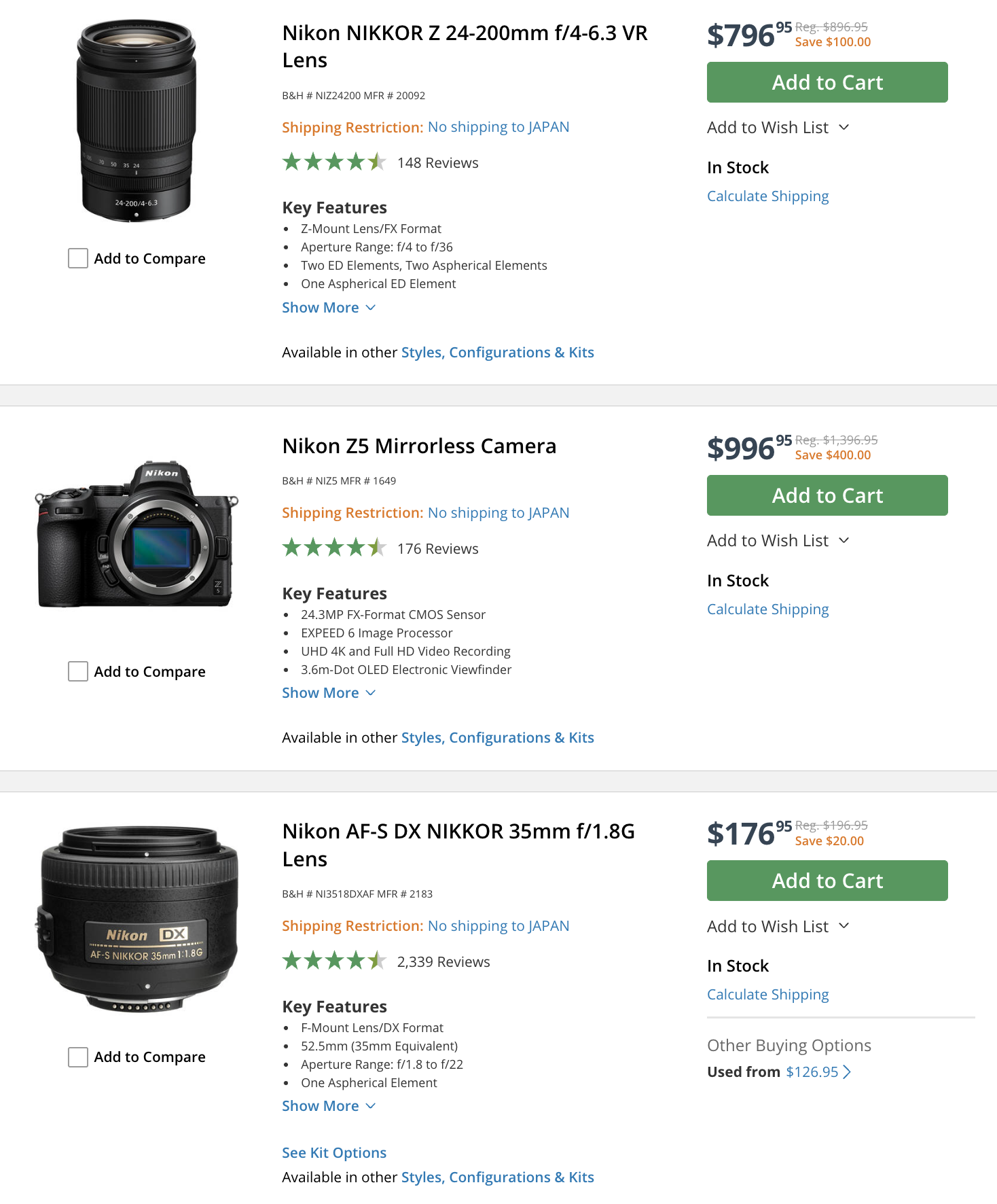Open Add to Wish List dropdown for 35mm lens

[x=778, y=927]
